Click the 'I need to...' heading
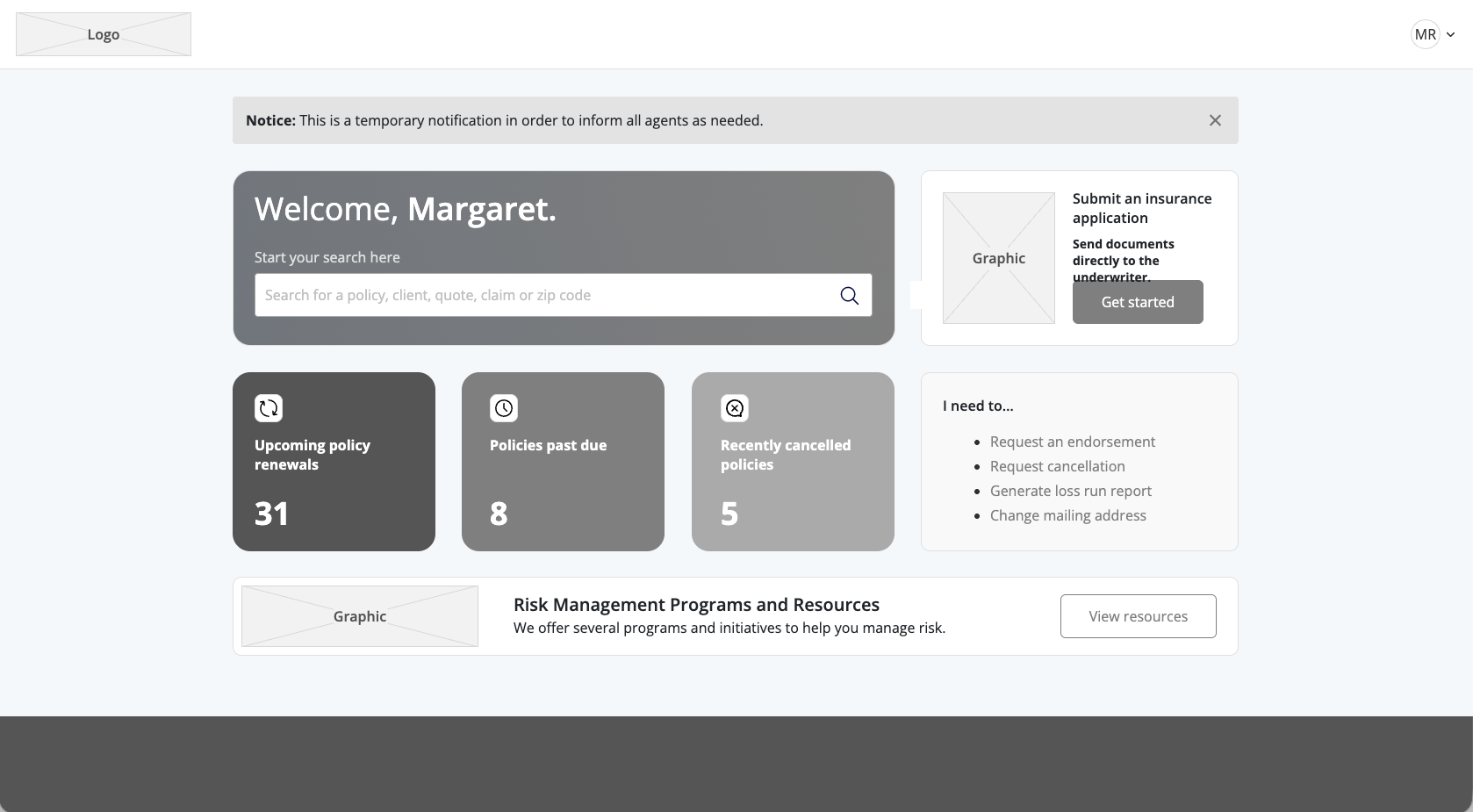Viewport: 1473px width, 812px height. click(x=978, y=406)
